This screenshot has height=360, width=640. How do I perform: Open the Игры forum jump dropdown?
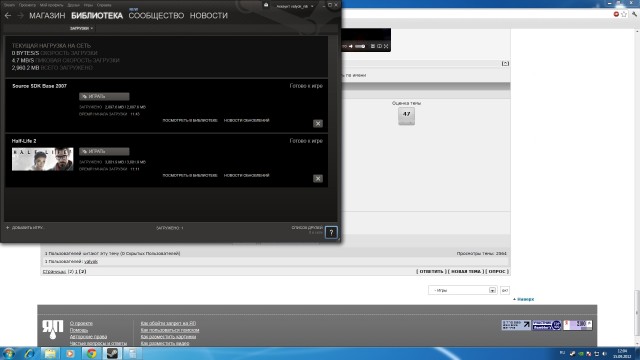(462, 290)
